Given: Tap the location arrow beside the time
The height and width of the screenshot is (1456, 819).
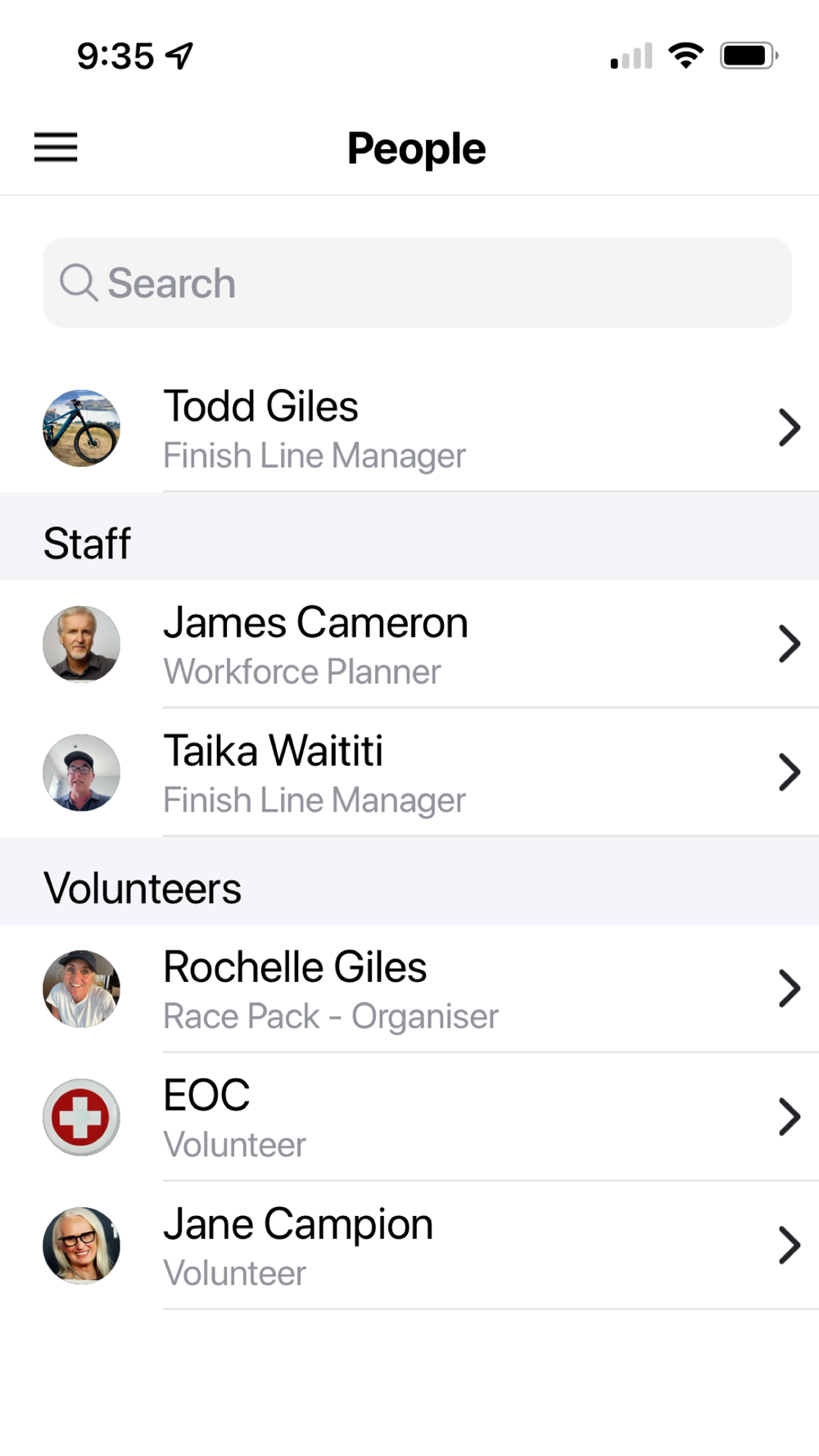Looking at the screenshot, I should (179, 56).
